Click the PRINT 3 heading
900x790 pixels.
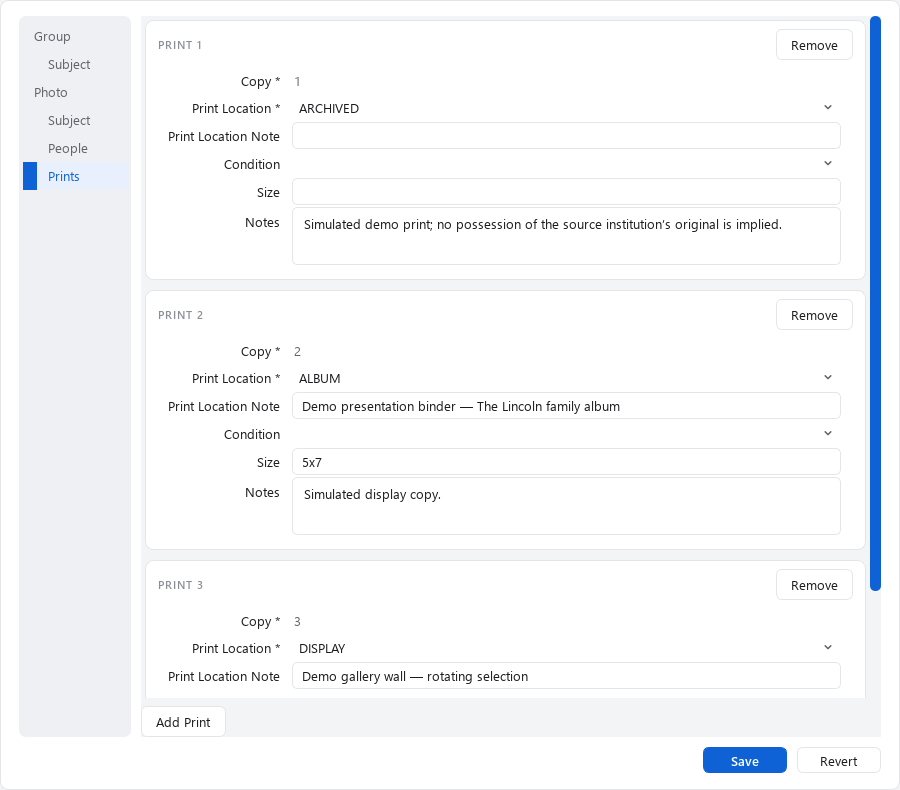pos(180,585)
